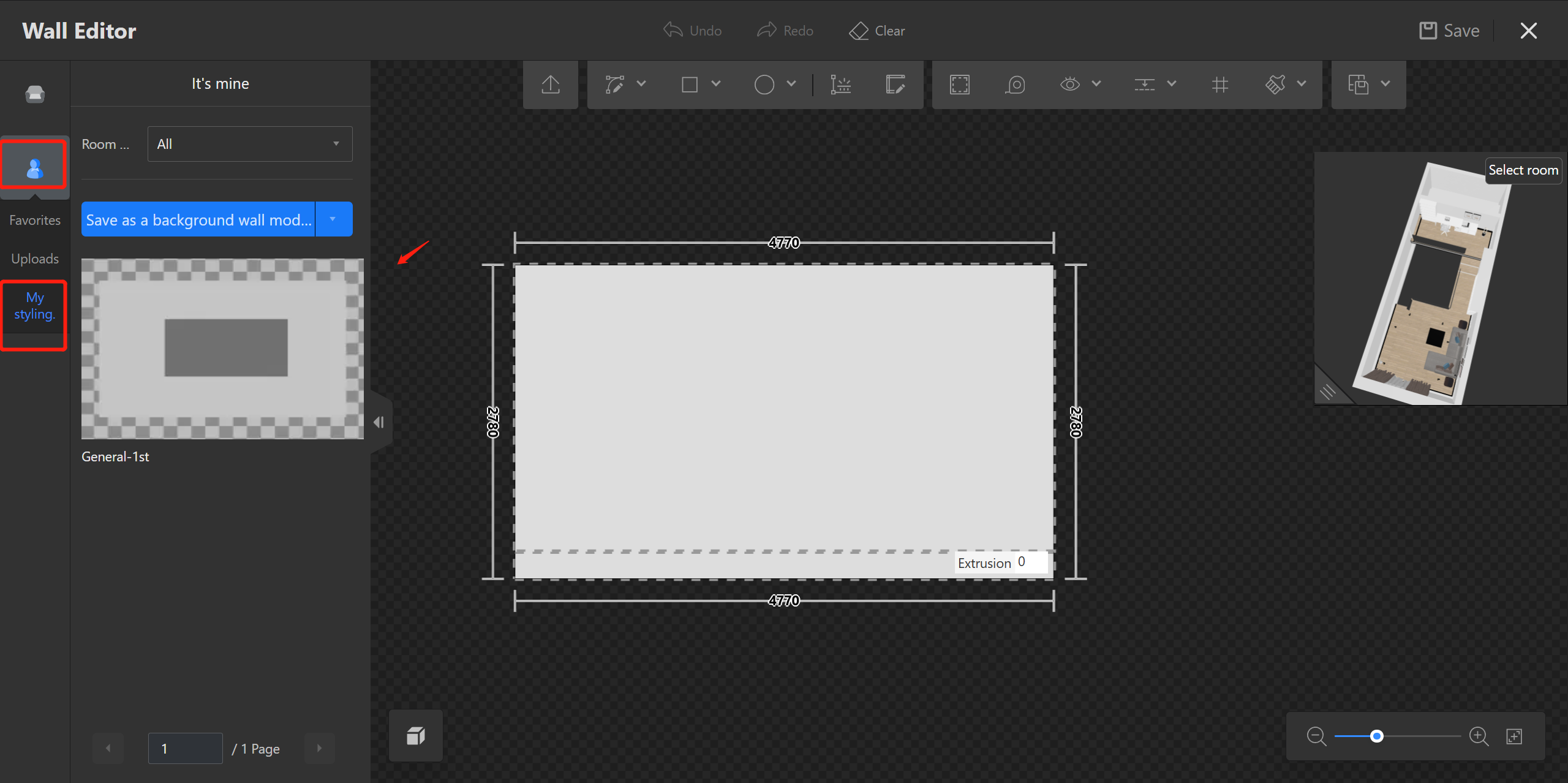Open the Favorites tab
1568x783 pixels.
35,220
